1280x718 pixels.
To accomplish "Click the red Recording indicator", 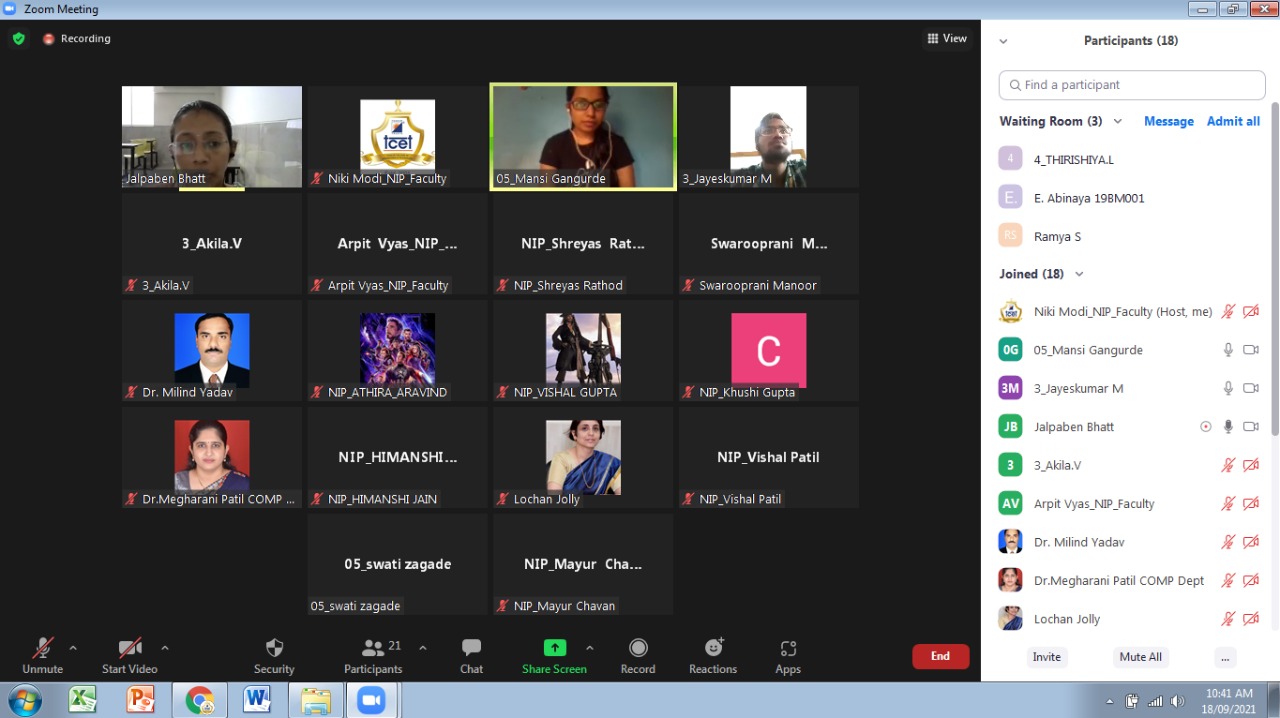I will (76, 39).
